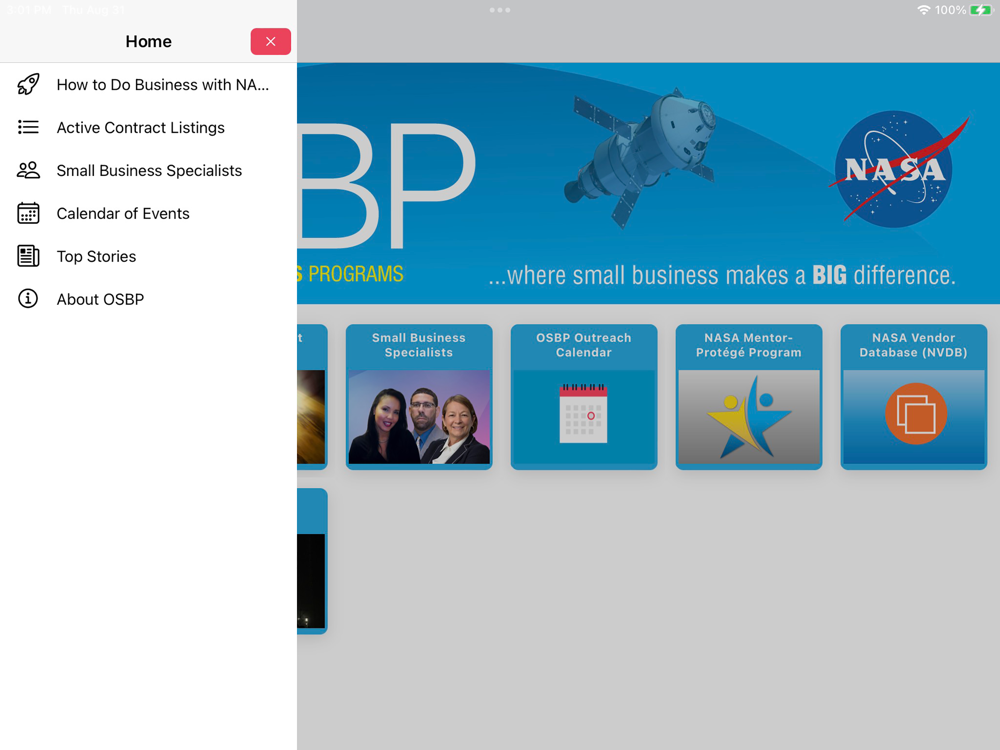Tap the three-dot multitasking control at top
Screen dimensions: 1000x750
pyautogui.click(x=500, y=10)
